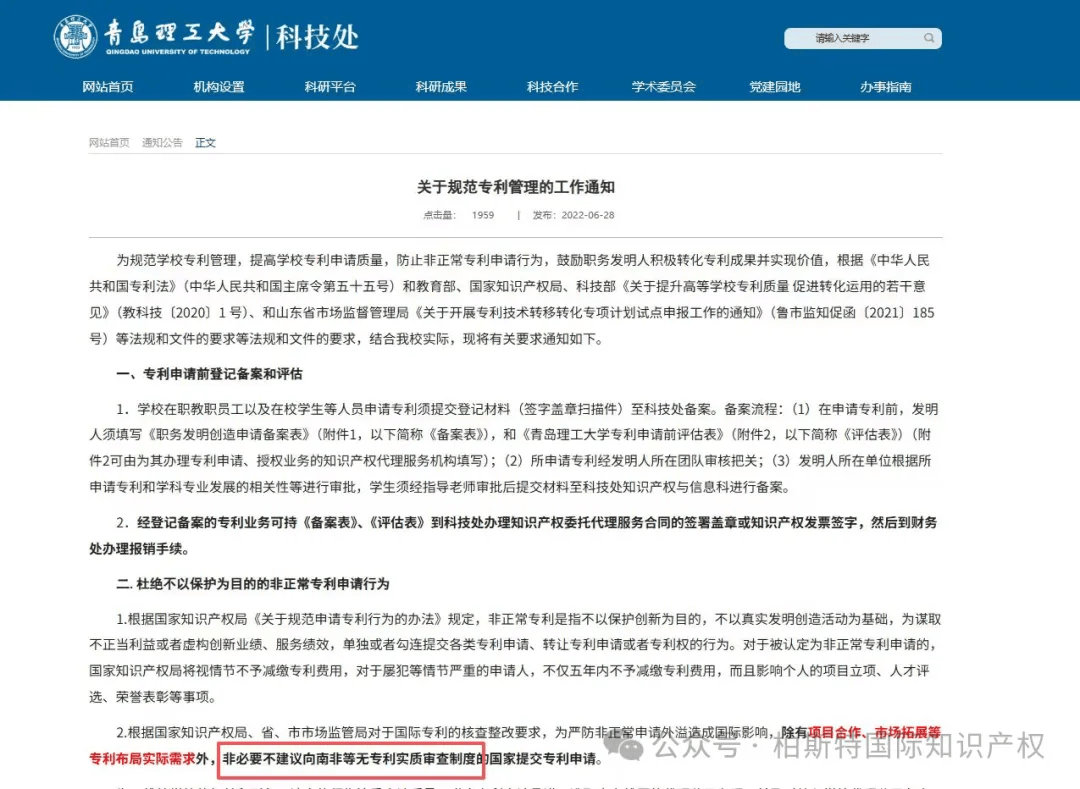Select the 科研成果 navigation item
Screen dimensions: 1080x789
[441, 87]
